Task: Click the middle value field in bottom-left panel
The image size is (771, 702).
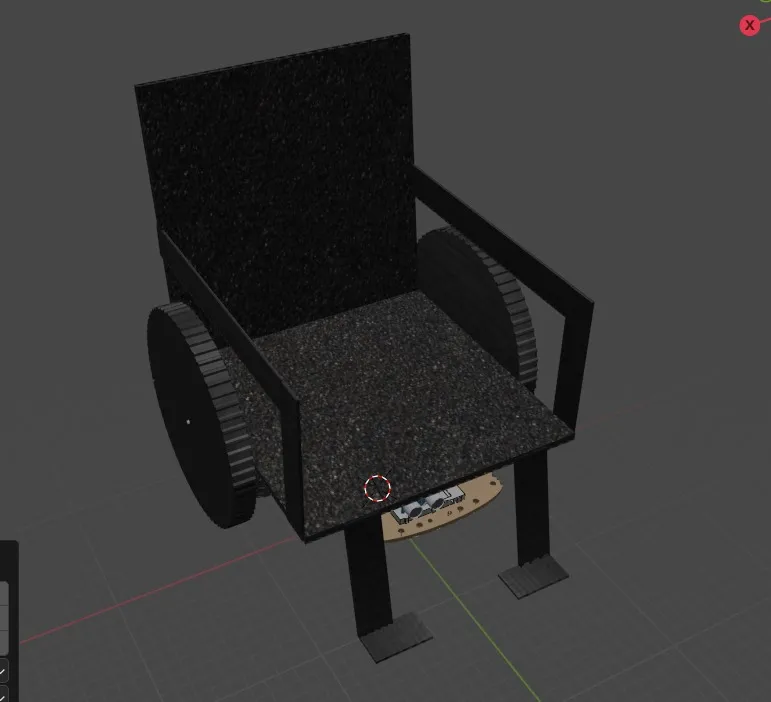Action: coord(4,617)
